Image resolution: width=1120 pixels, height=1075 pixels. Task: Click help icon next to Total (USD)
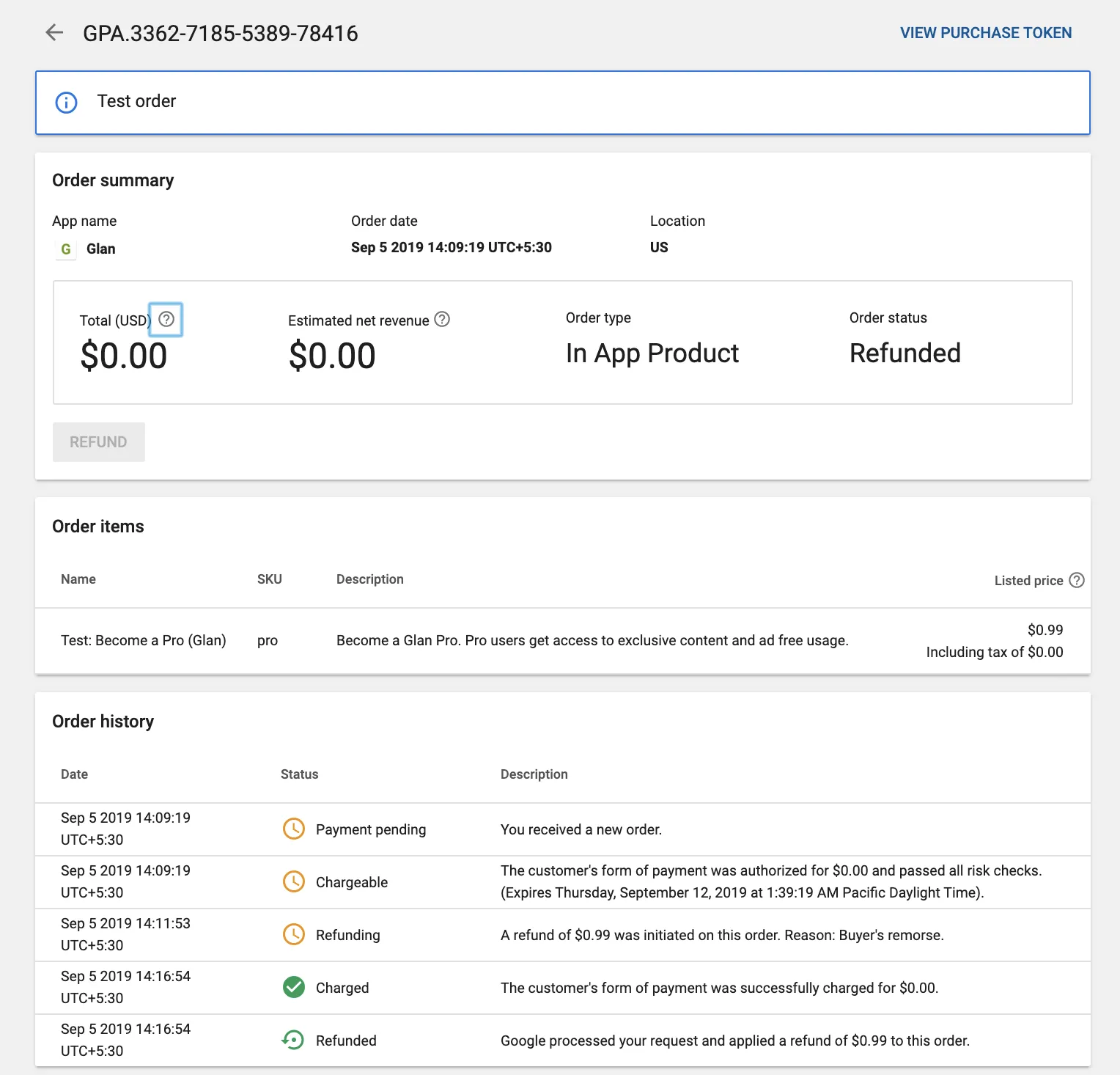(x=166, y=319)
